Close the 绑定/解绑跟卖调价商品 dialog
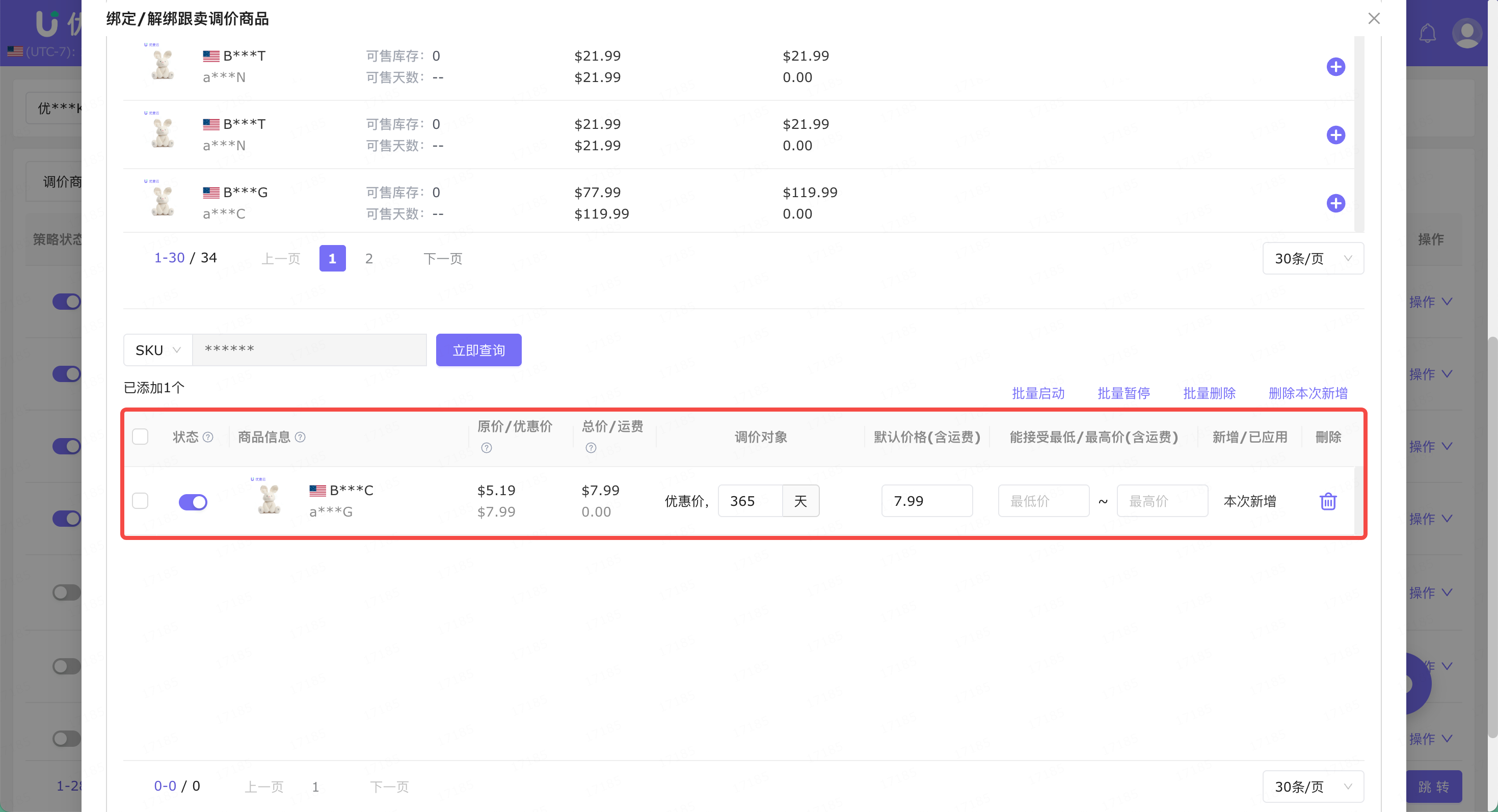 1374,19
